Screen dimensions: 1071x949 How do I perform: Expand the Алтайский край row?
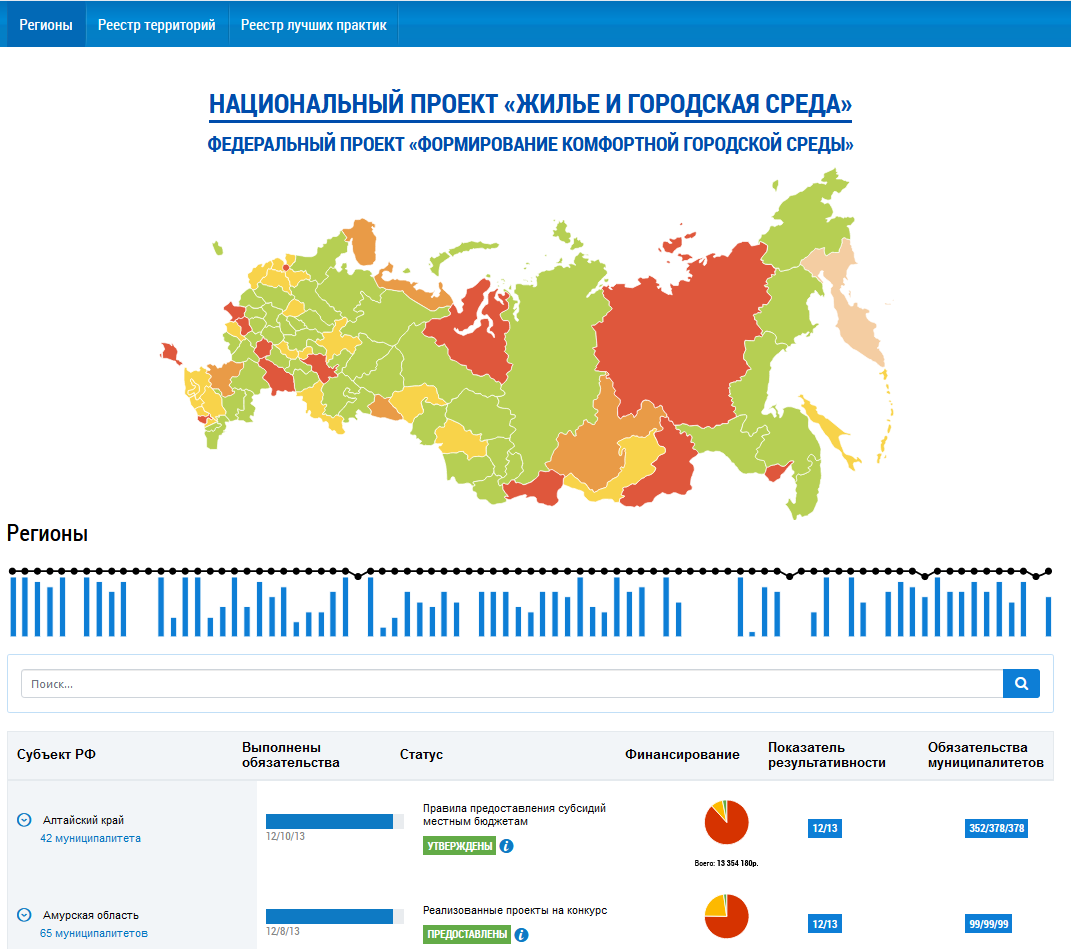tap(24, 820)
